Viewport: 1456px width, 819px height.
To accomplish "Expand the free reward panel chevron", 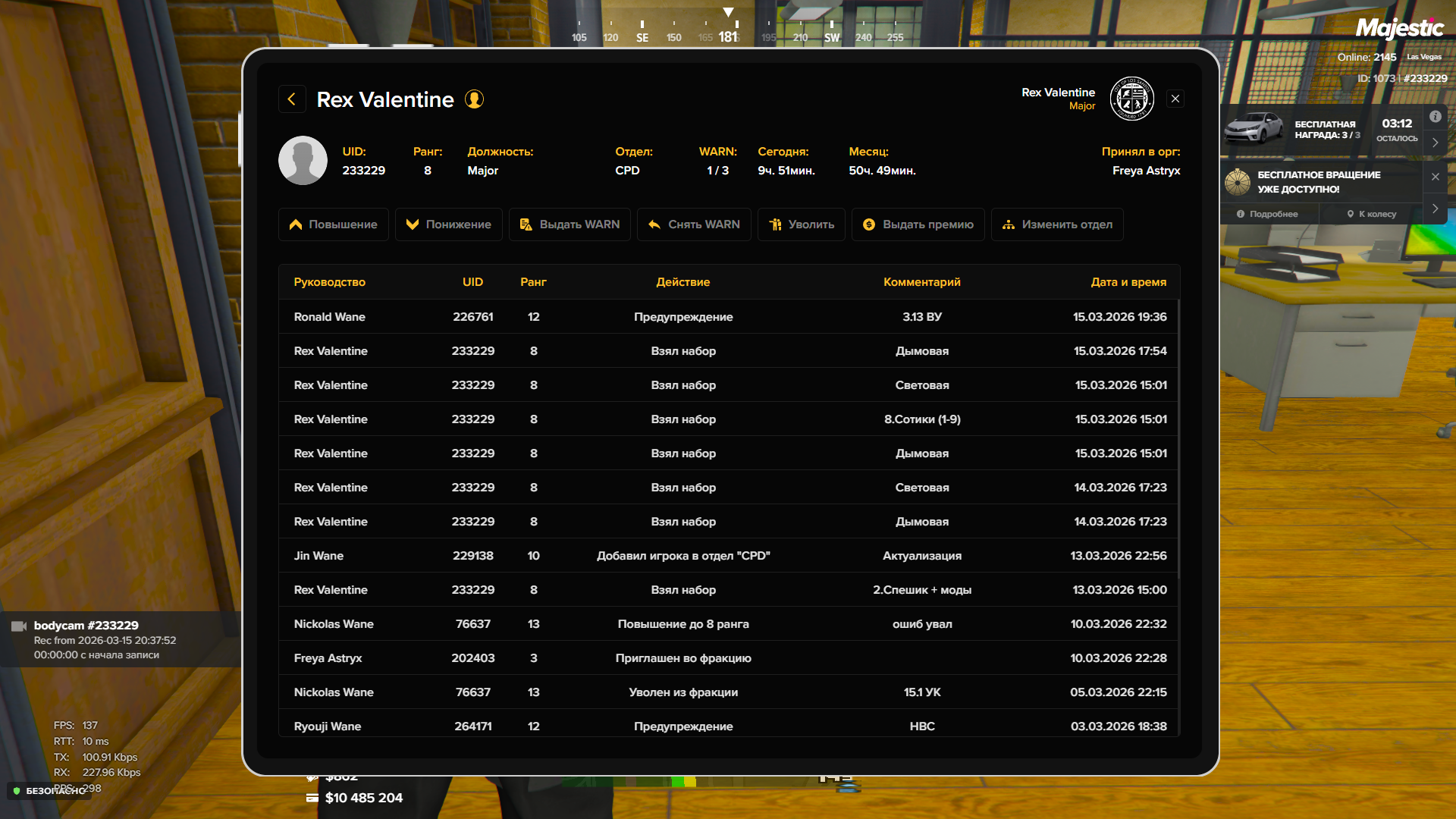I will click(x=1435, y=143).
